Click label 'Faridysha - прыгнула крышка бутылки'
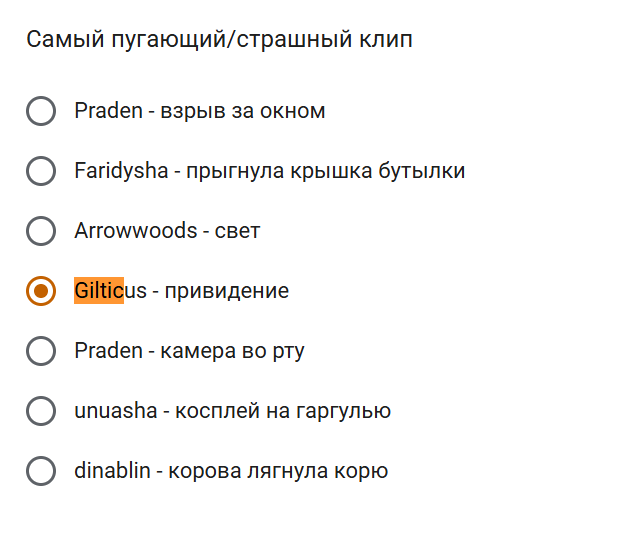 pos(269,171)
